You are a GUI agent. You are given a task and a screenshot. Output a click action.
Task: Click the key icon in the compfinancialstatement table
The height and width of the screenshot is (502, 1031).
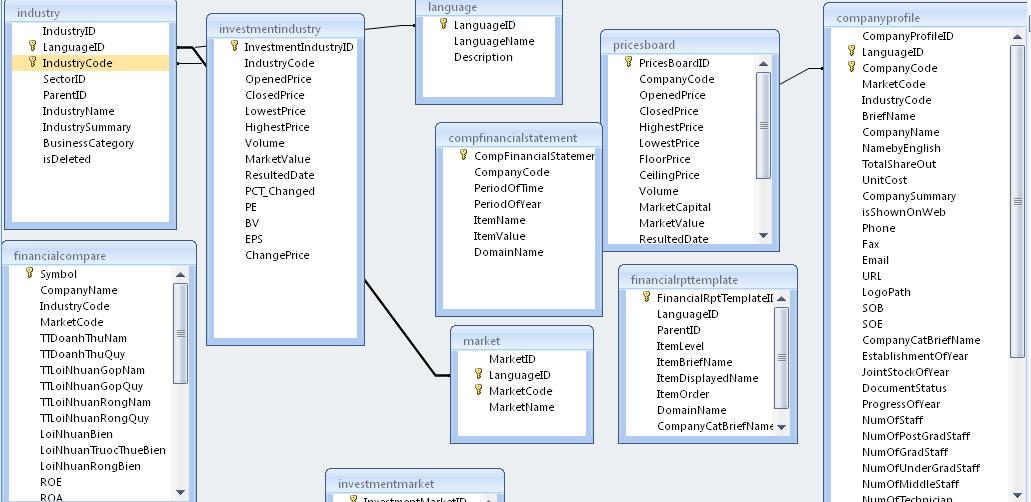464,155
